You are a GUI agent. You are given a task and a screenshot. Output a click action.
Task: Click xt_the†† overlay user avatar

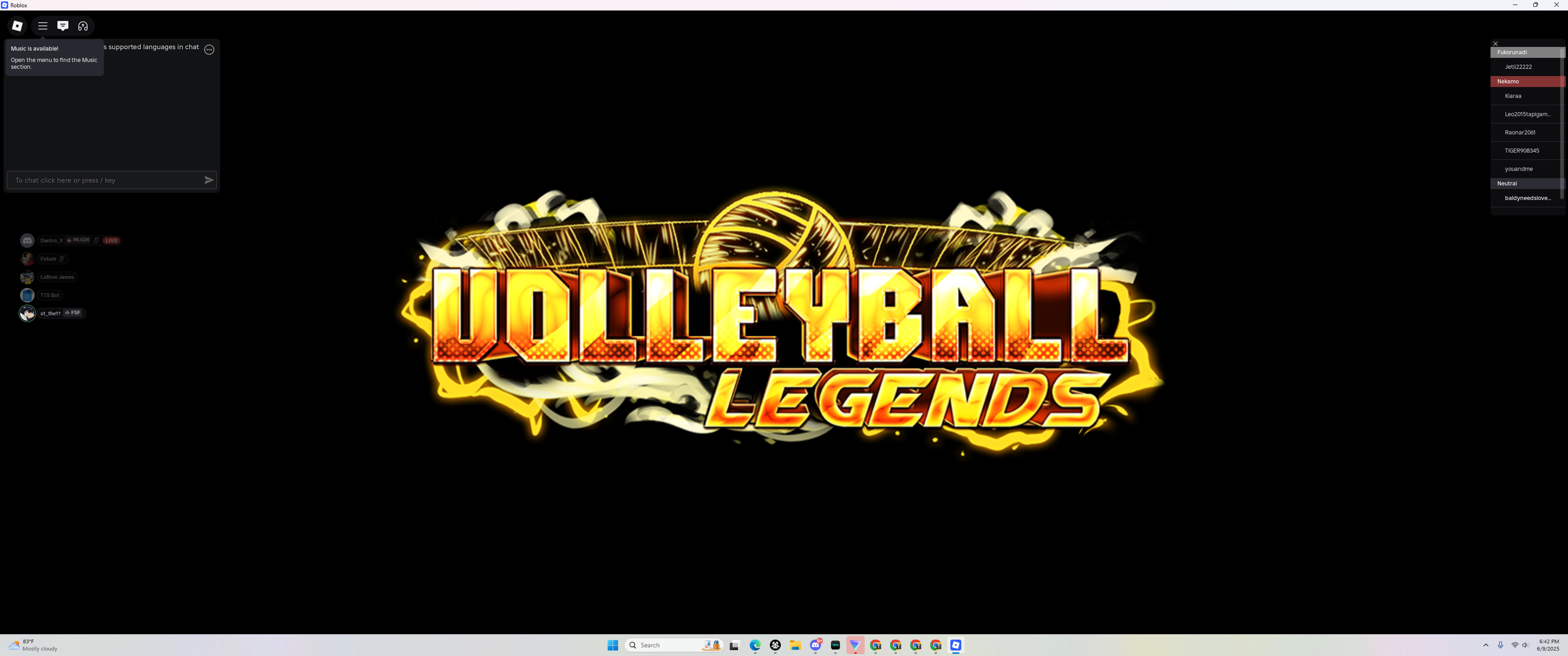(x=27, y=313)
